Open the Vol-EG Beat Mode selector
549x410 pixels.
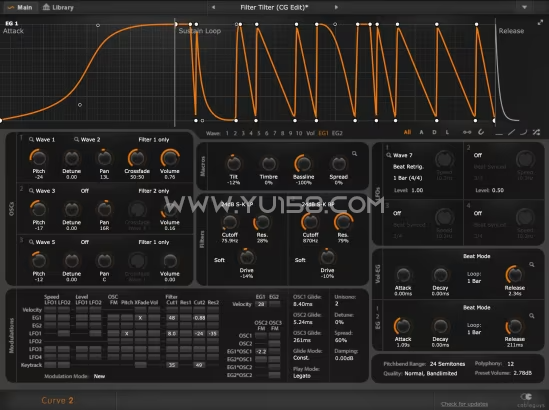coord(477,256)
